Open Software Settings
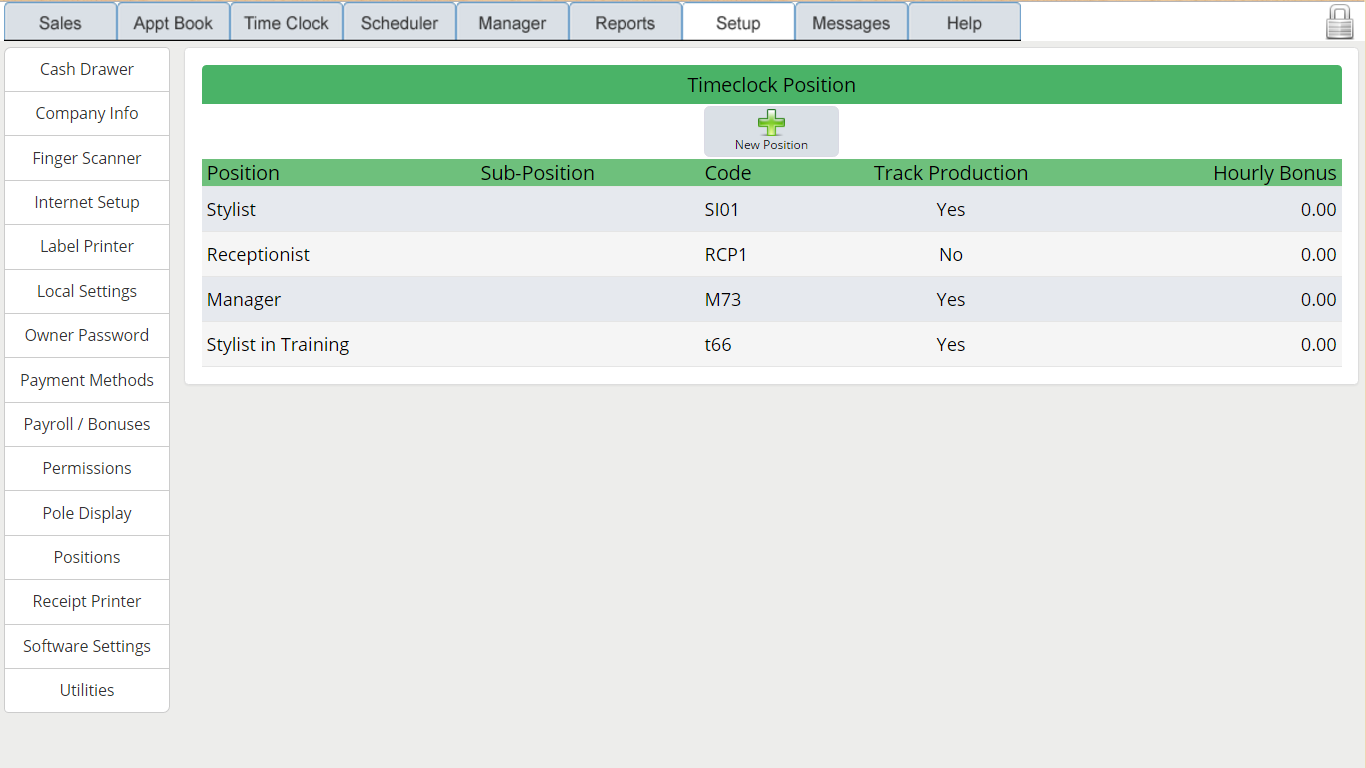Image resolution: width=1366 pixels, height=768 pixels. [x=87, y=646]
